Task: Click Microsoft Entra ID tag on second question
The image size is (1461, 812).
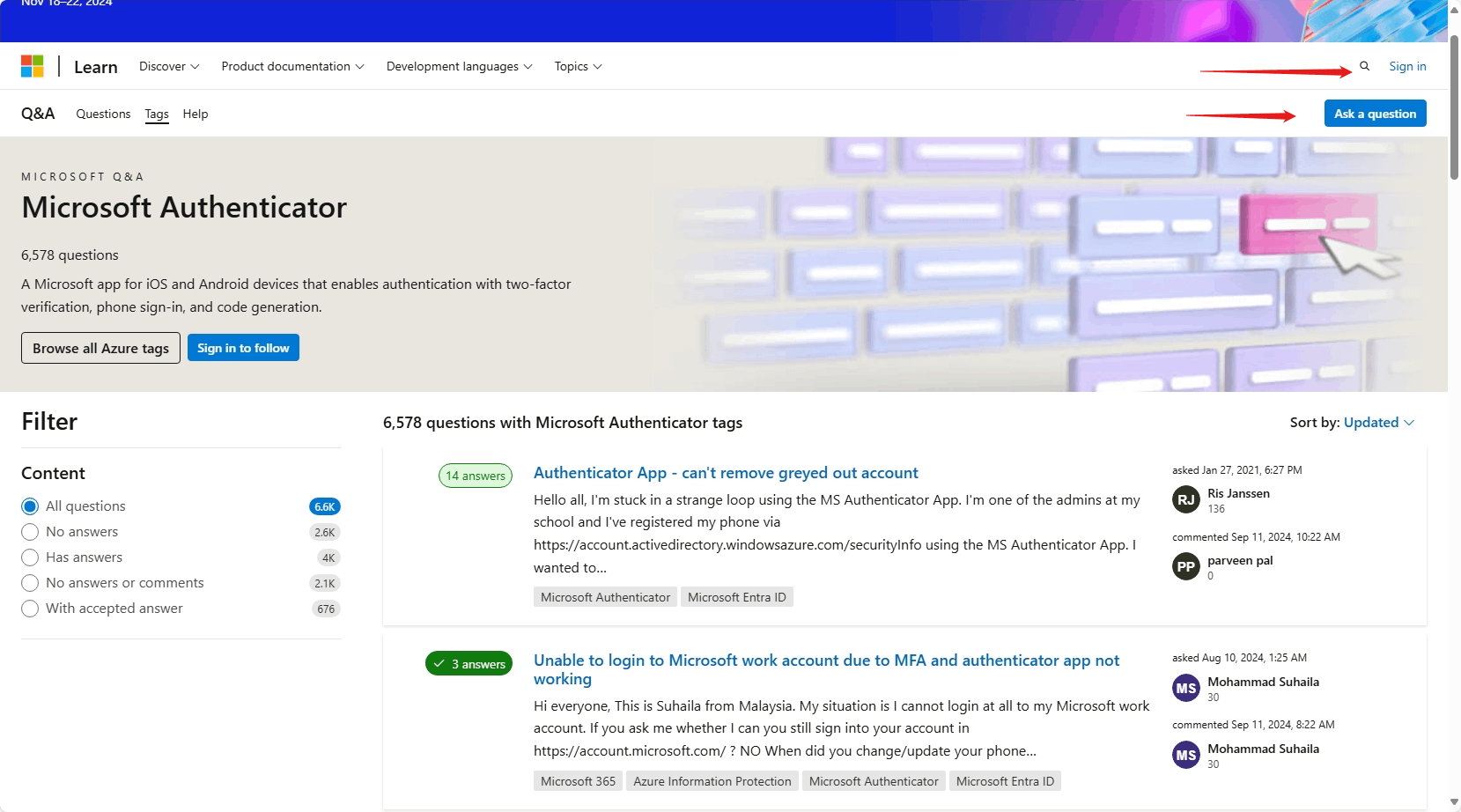Action: 1005,781
